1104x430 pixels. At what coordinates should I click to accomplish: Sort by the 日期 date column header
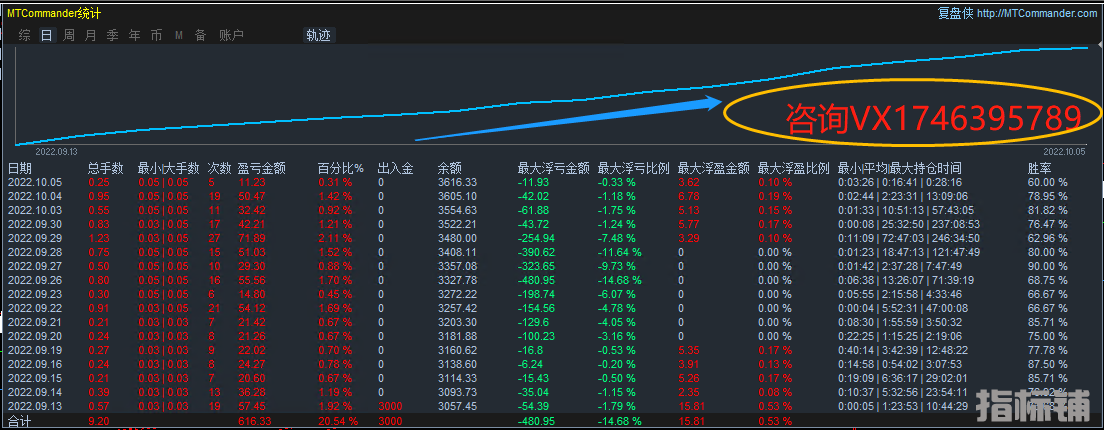20,168
